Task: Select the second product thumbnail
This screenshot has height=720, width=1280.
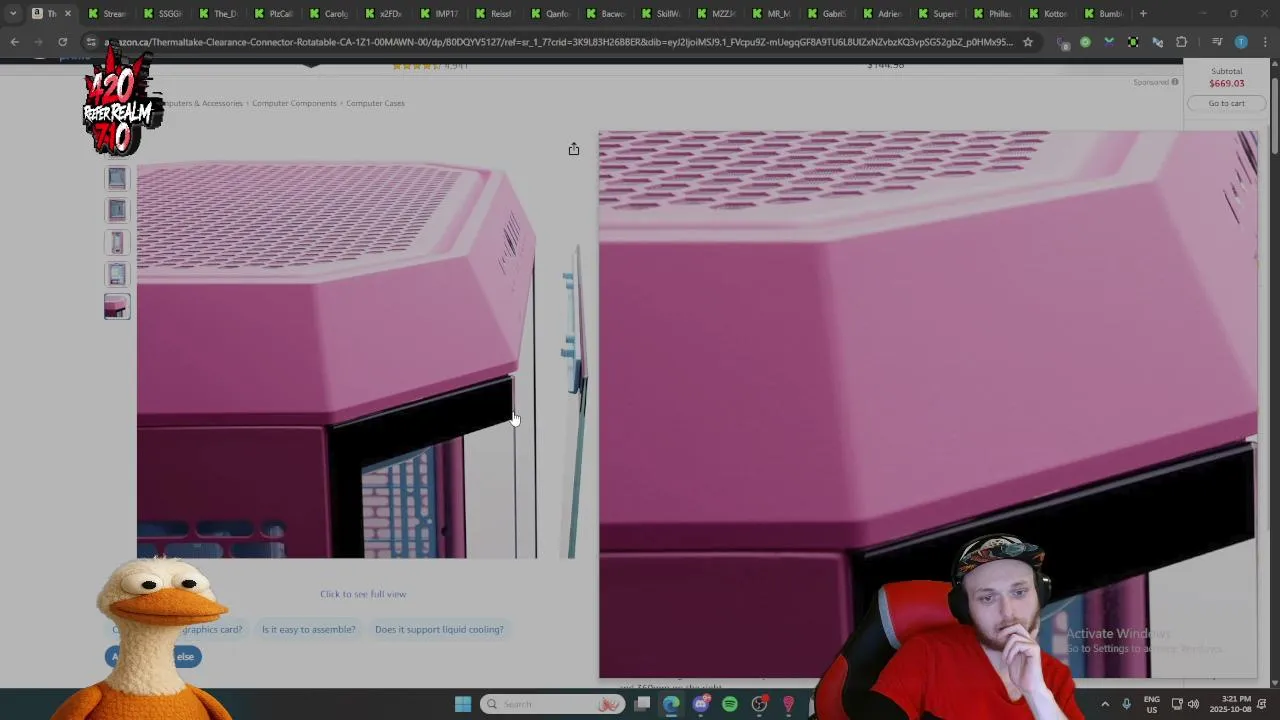Action: pos(117,210)
